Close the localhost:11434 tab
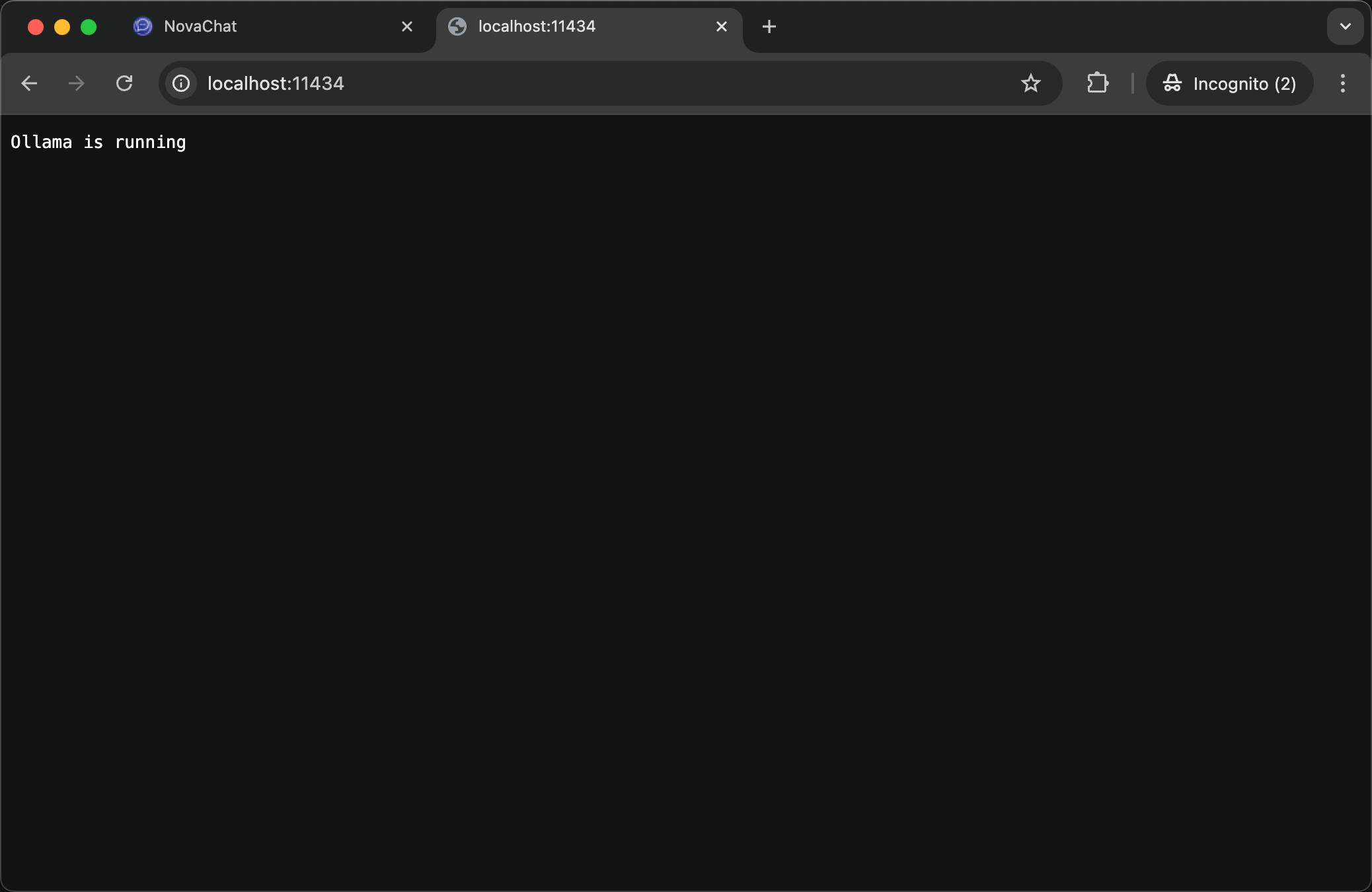Screen dimensions: 1372x892 (x=722, y=26)
